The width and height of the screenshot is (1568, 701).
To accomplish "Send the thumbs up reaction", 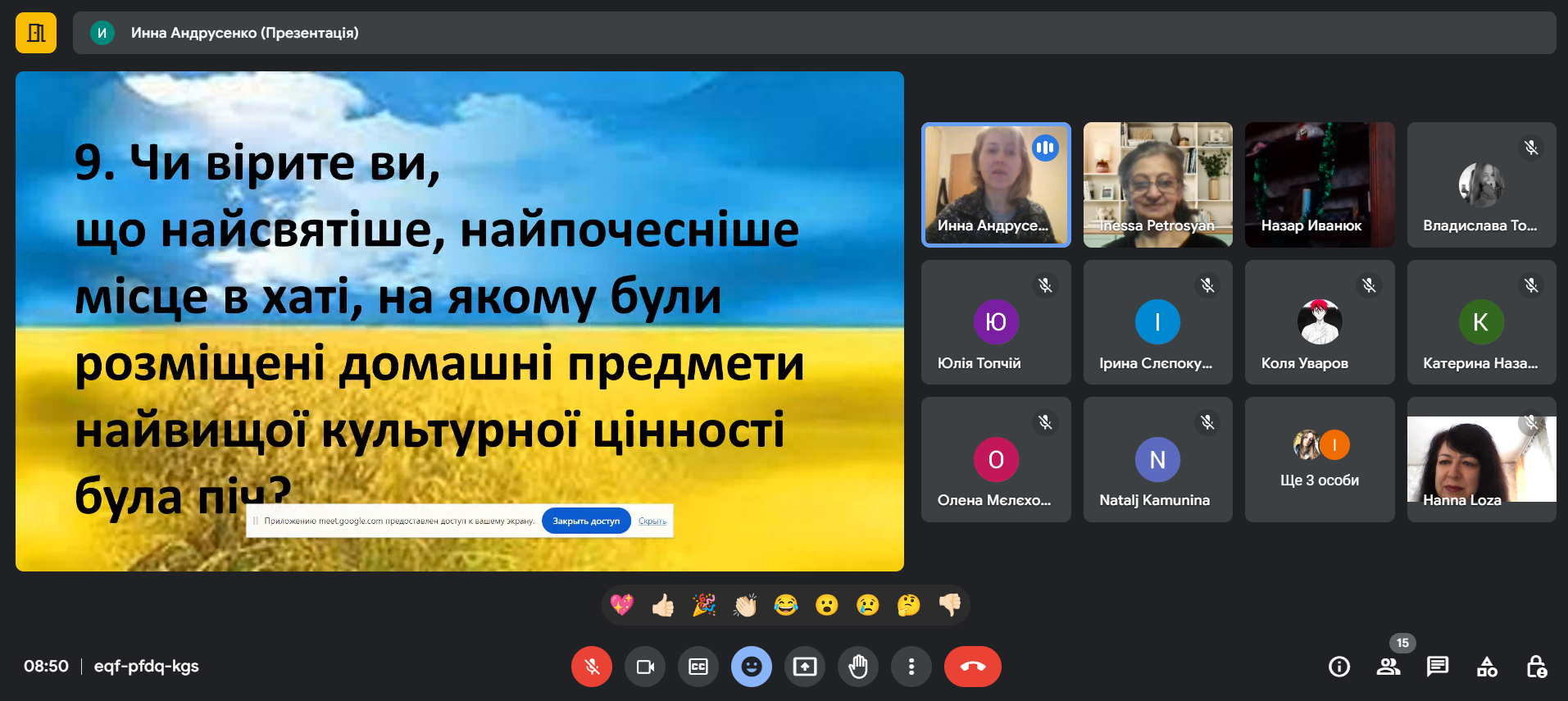I will coord(663,605).
